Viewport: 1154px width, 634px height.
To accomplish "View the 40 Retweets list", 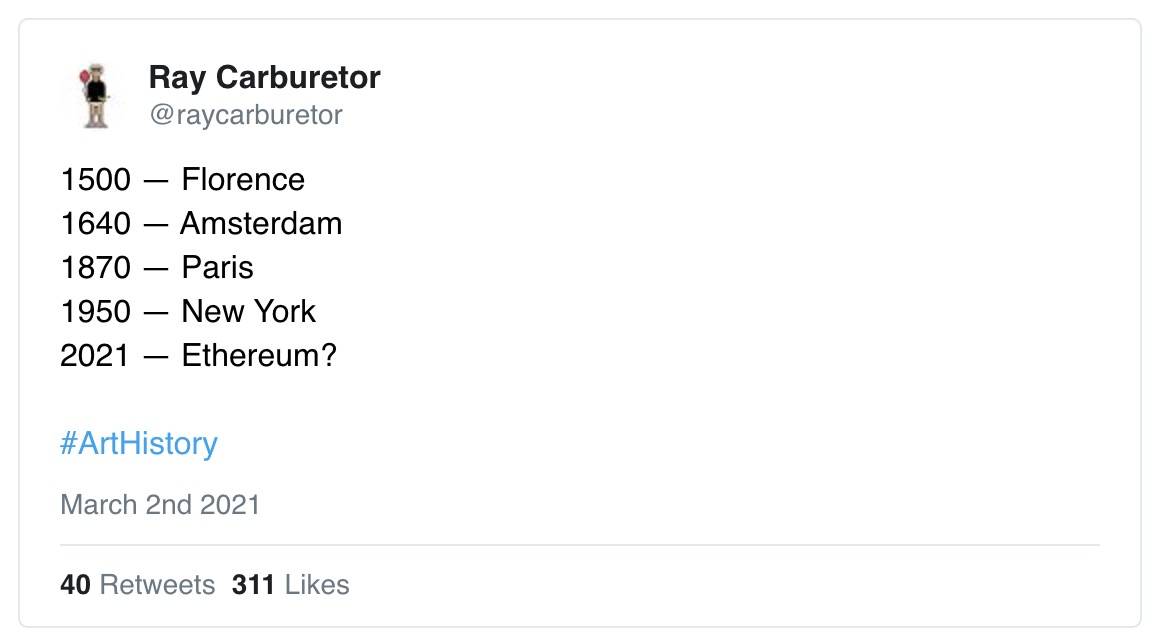I will click(138, 585).
